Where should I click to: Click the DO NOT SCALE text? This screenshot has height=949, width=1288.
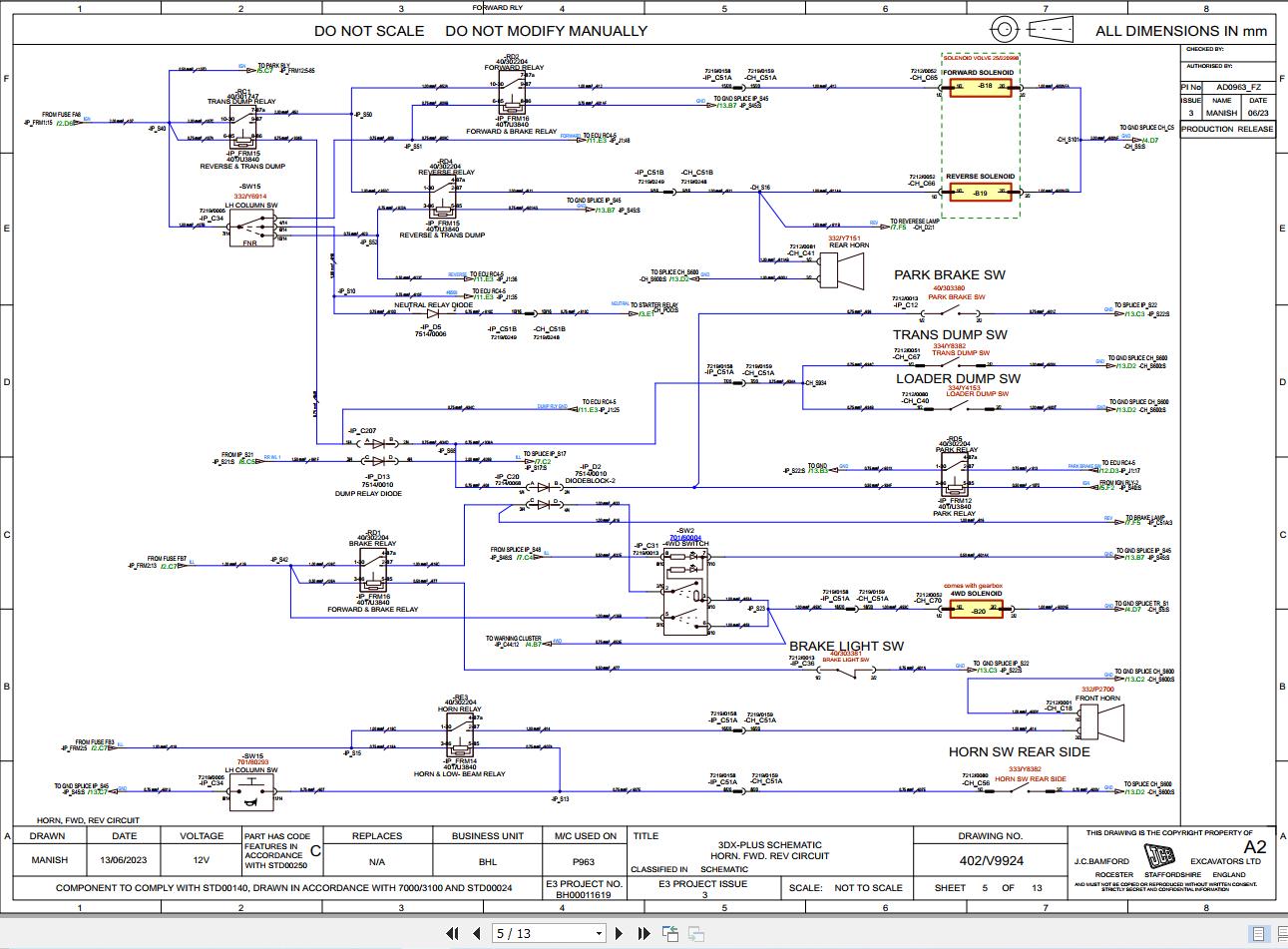[x=369, y=31]
